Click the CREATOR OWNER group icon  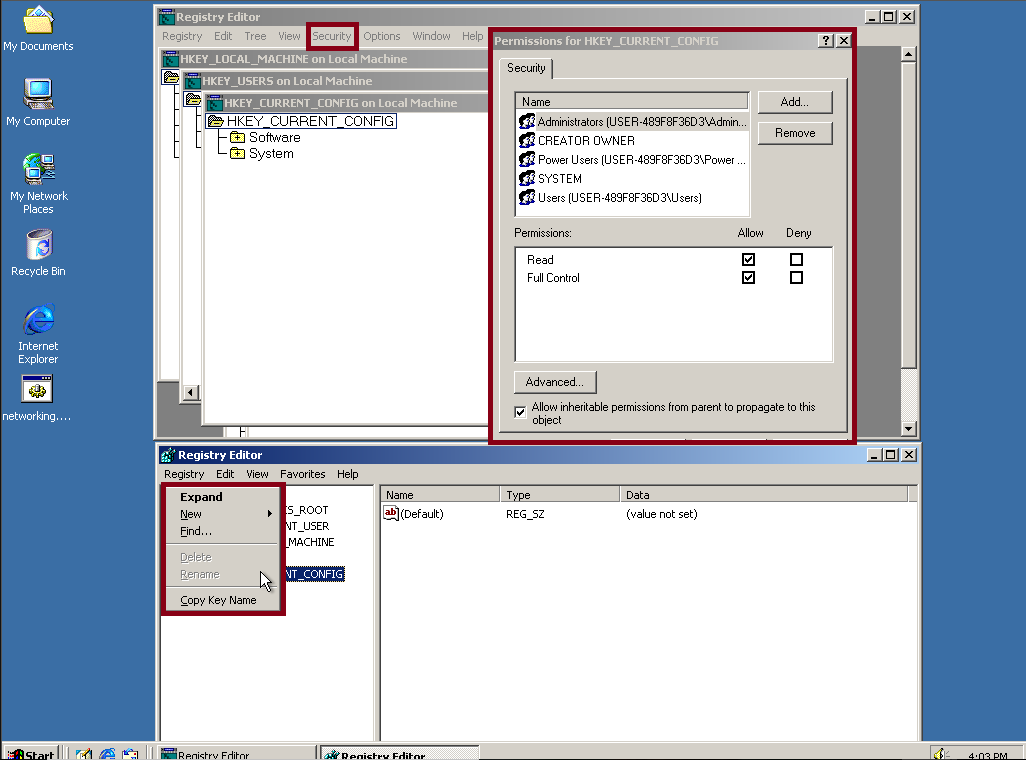[527, 141]
